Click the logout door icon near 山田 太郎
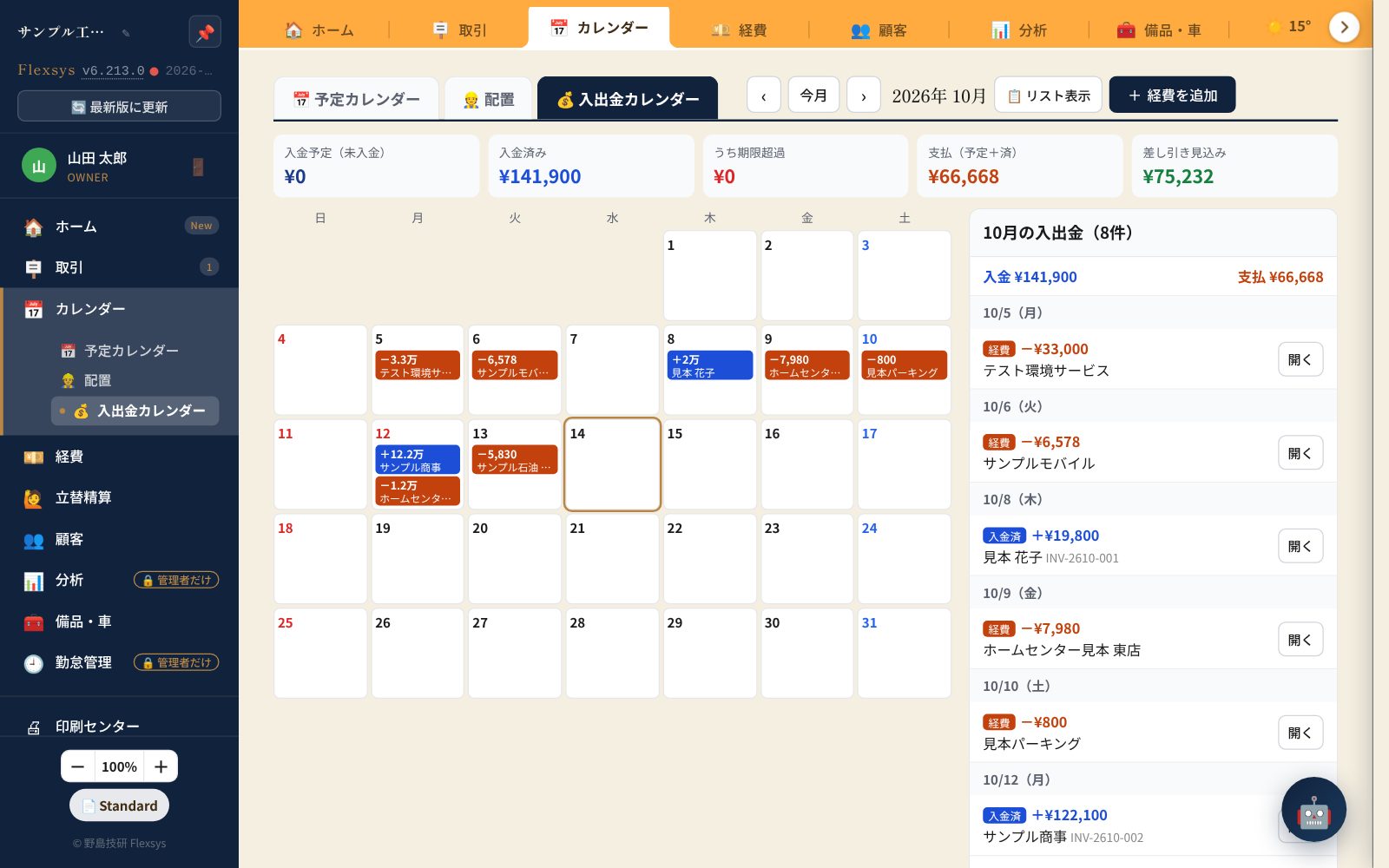Screen dimensions: 1389x868 pos(198,167)
